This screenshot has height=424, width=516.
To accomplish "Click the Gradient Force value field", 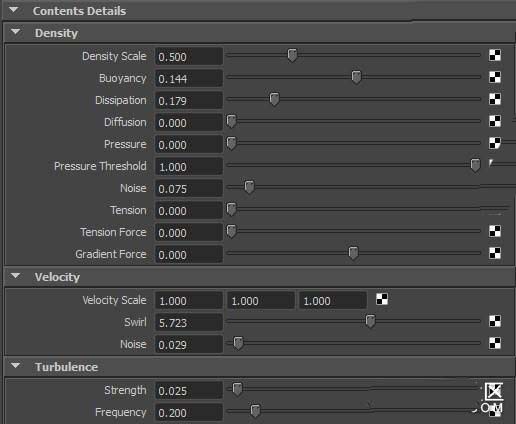I will click(x=189, y=254).
